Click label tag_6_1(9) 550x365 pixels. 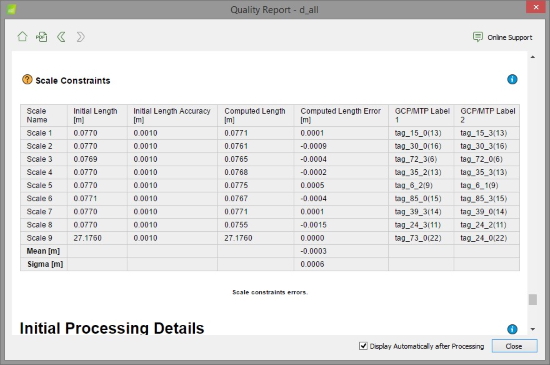pyautogui.click(x=479, y=185)
